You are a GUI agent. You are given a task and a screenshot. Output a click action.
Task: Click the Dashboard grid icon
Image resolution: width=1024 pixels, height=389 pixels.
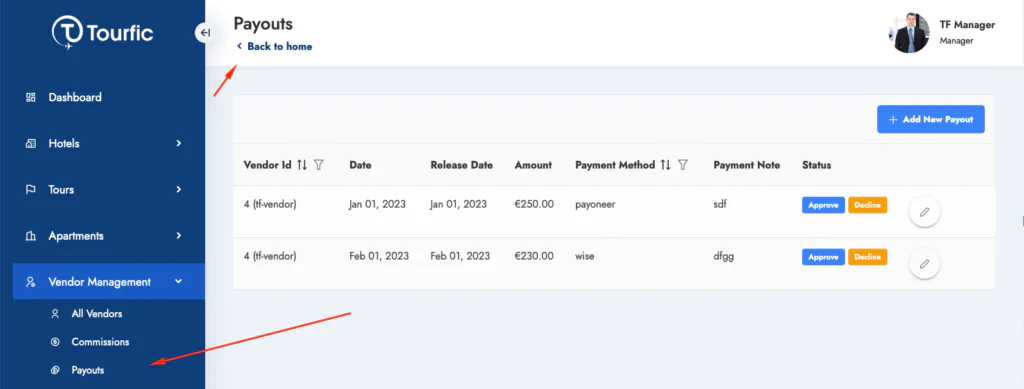30,98
